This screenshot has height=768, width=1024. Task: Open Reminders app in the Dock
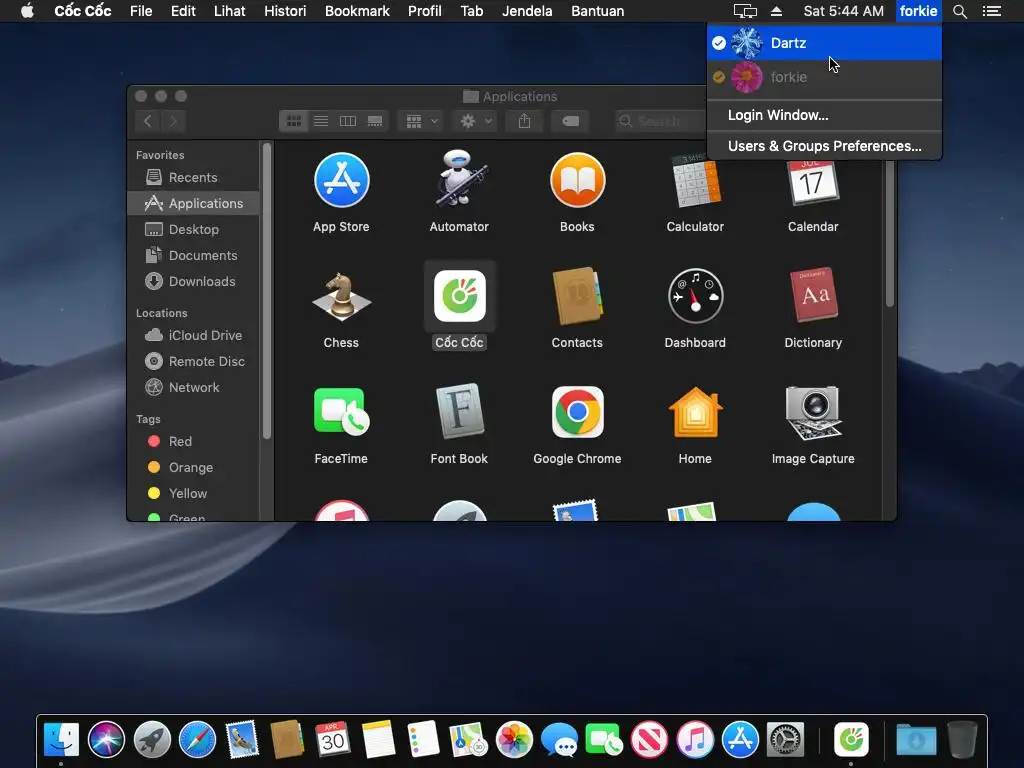click(423, 740)
